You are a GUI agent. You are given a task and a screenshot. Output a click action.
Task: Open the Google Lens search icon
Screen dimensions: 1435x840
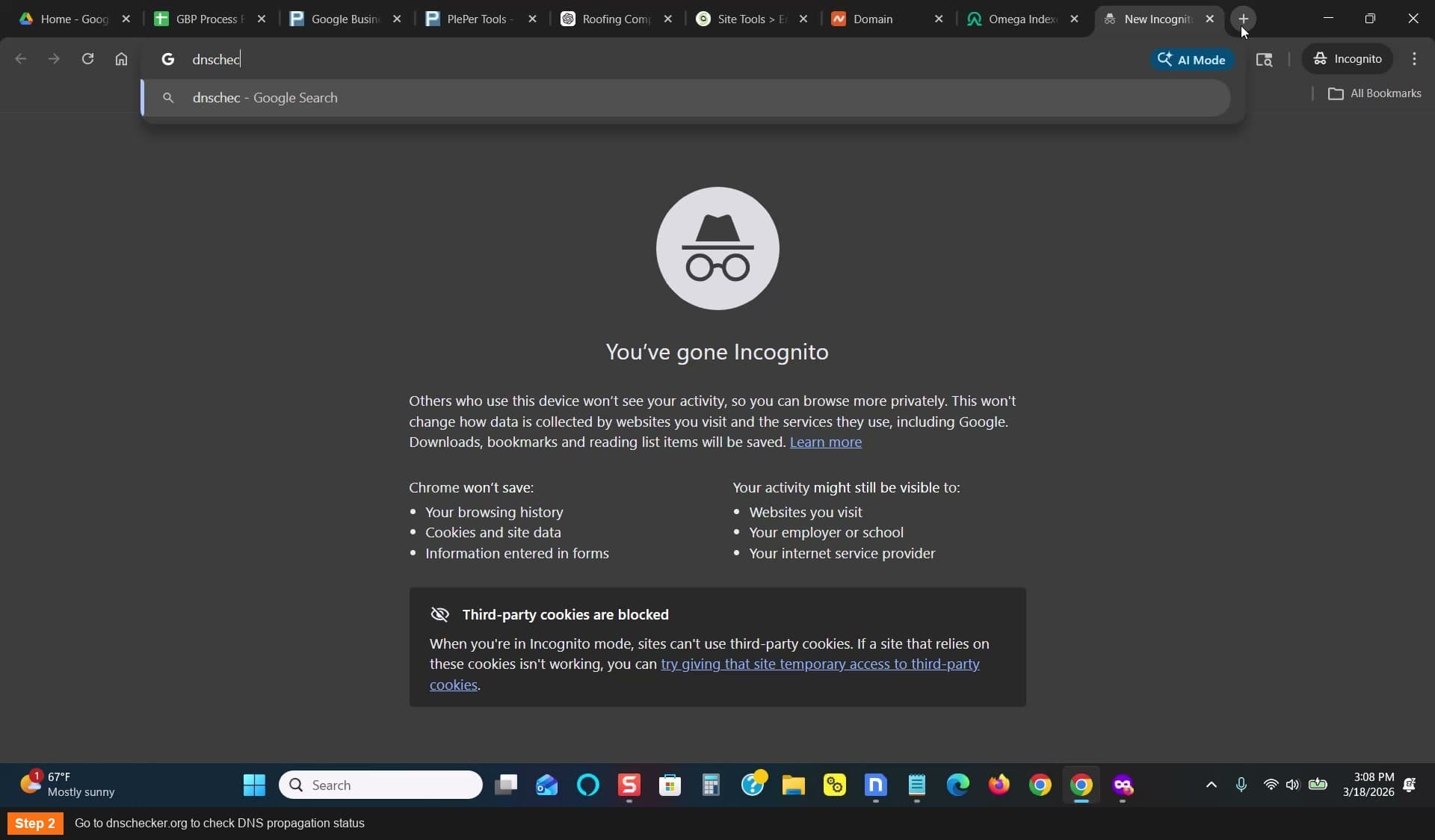(x=1264, y=59)
